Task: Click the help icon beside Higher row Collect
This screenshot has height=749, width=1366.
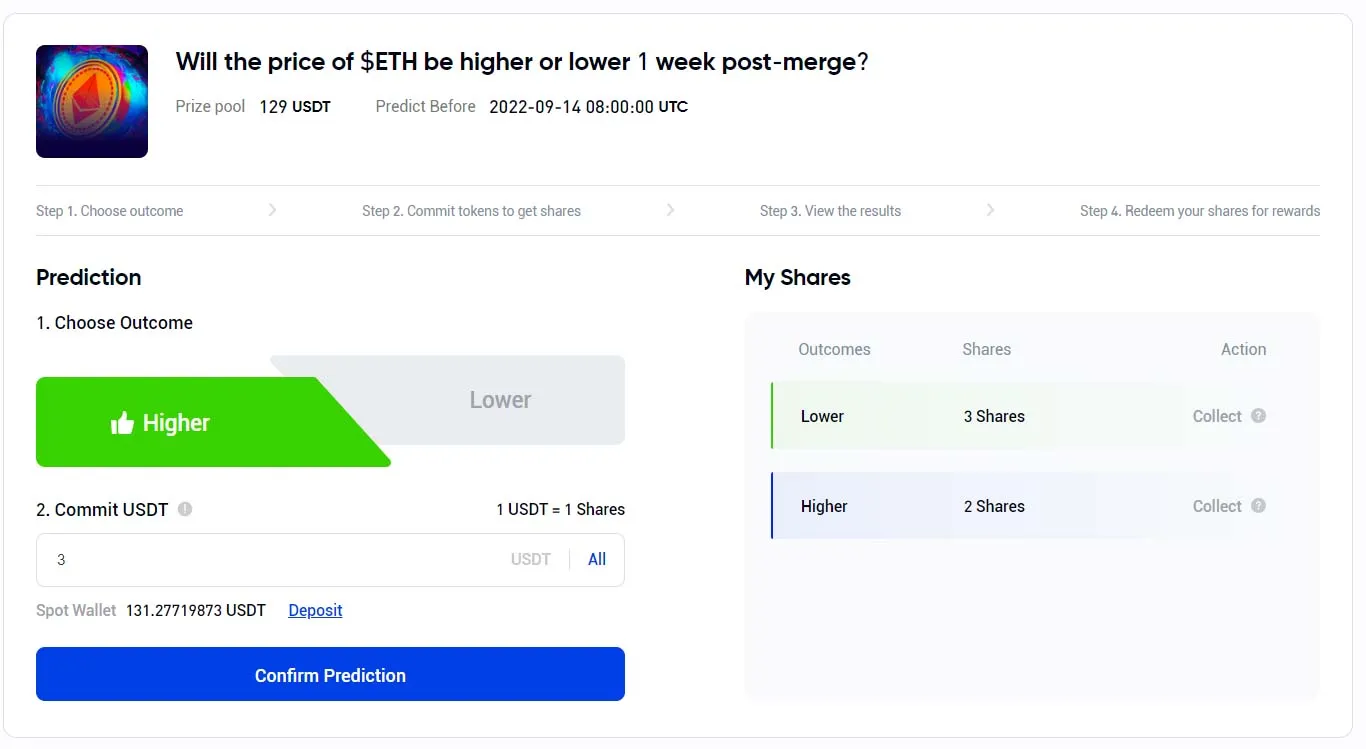Action: point(1259,506)
